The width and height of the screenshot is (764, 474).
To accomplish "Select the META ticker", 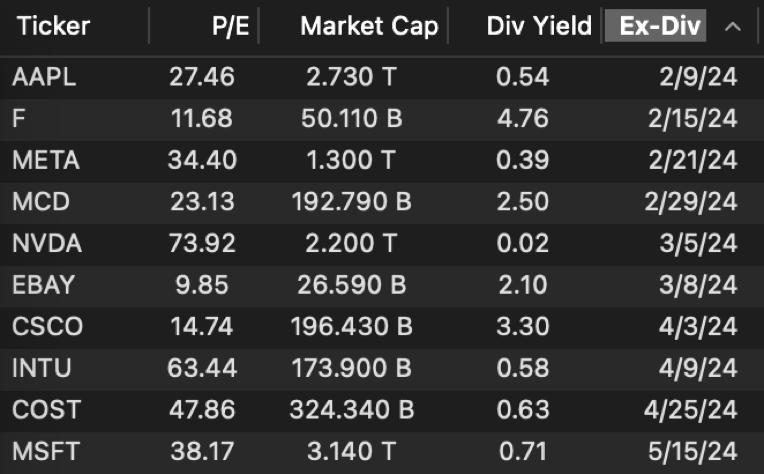I will (x=46, y=160).
